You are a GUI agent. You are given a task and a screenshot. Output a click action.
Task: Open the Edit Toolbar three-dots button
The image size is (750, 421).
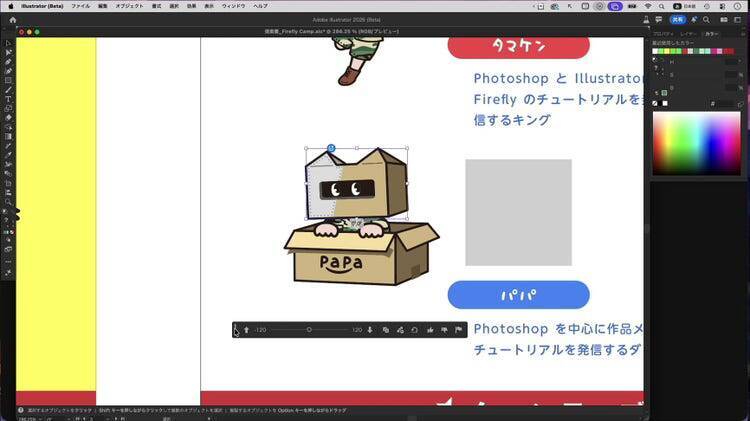click(8, 262)
